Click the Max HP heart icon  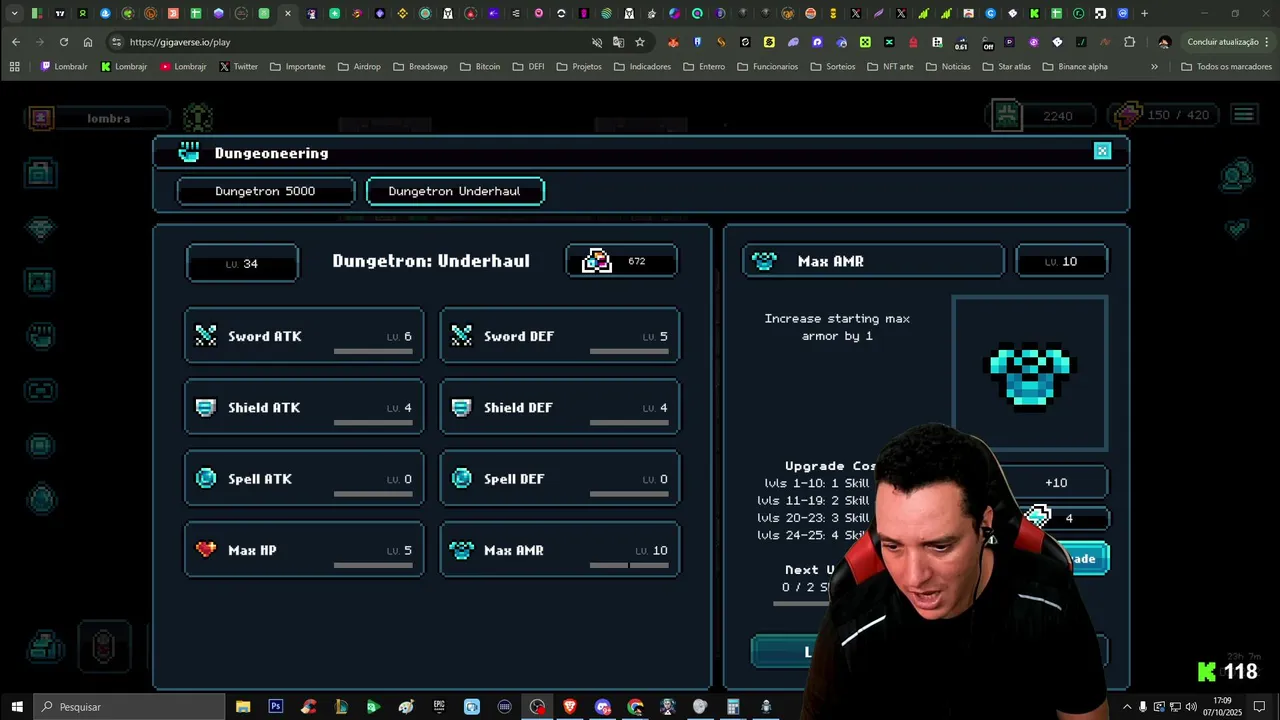(206, 549)
